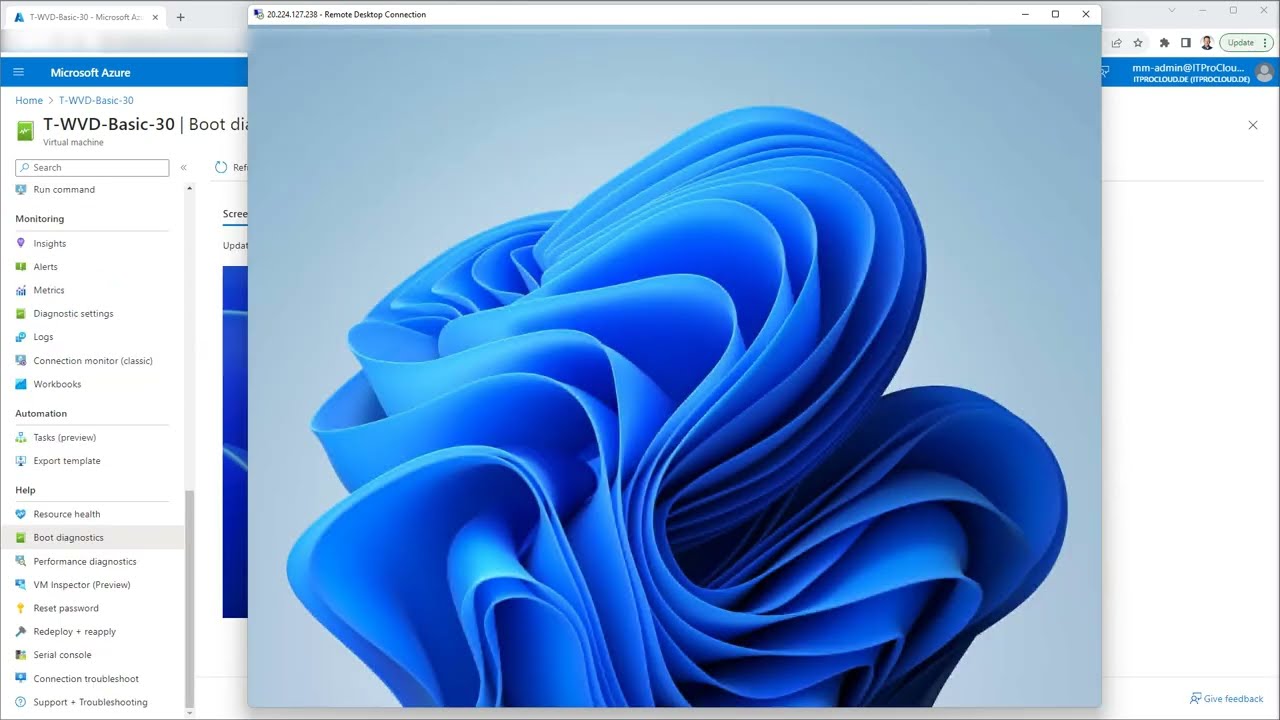Switch to the T-WVD-Basic-30 browser tab
The height and width of the screenshot is (720, 1280).
[x=86, y=17]
